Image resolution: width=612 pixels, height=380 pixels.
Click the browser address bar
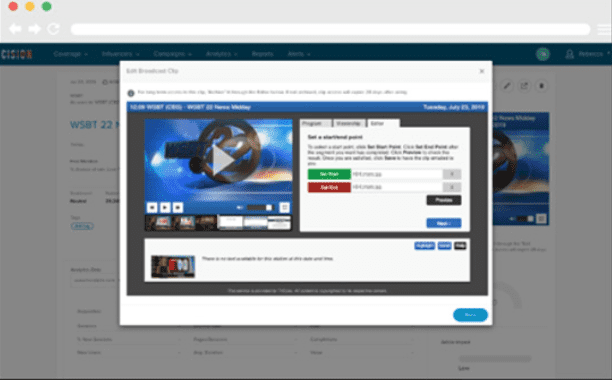(330, 29)
